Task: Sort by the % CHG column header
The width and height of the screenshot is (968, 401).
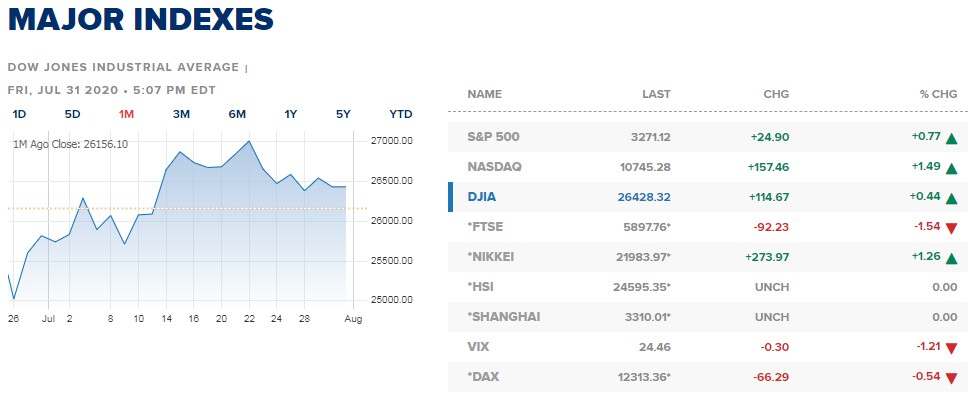Action: 938,94
